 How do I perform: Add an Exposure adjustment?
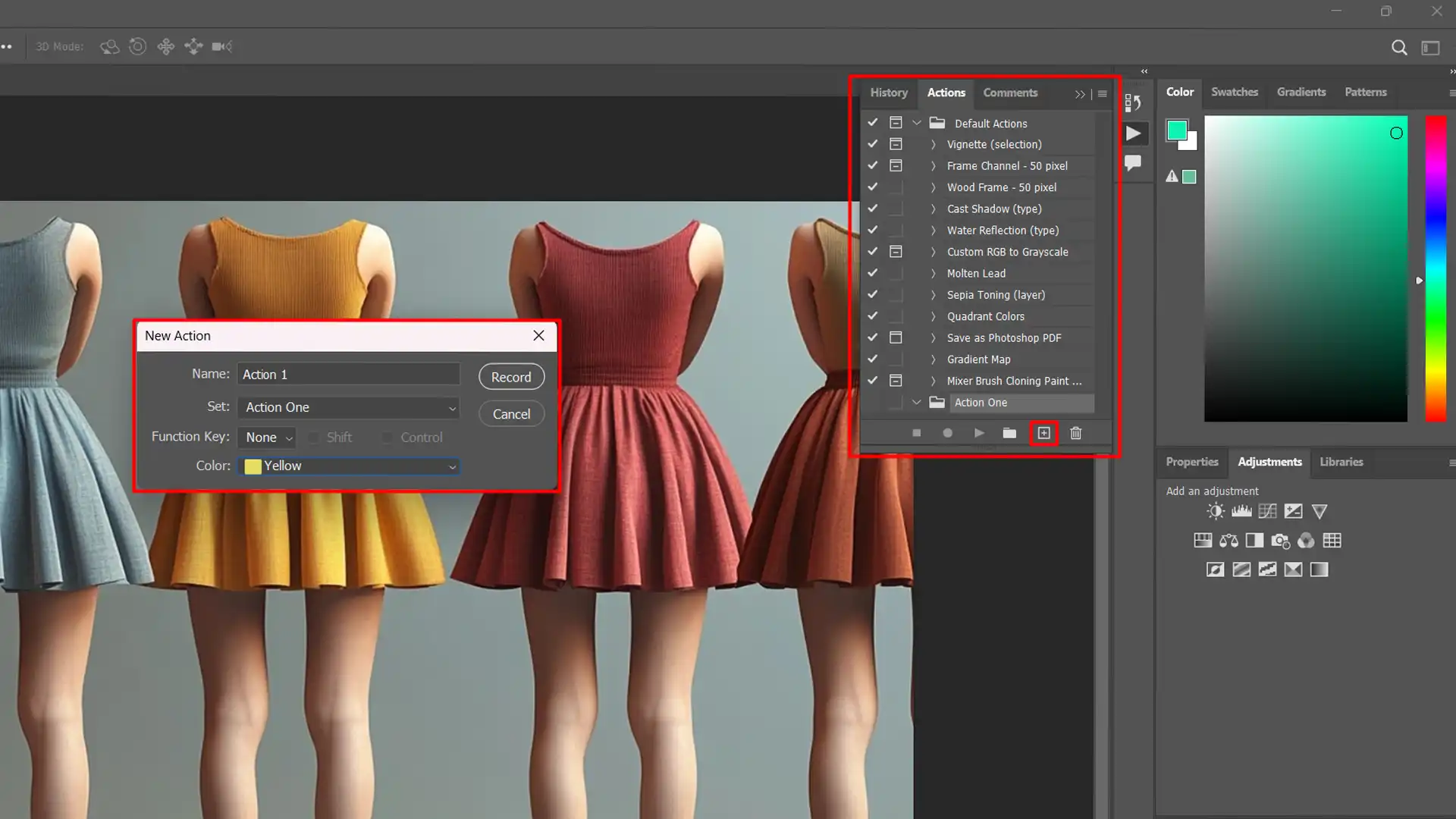pos(1293,511)
